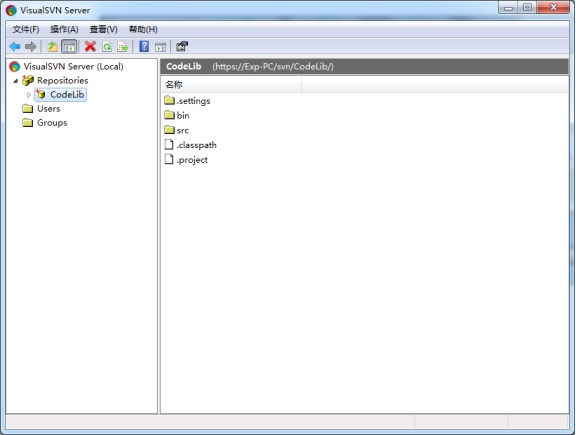The width and height of the screenshot is (576, 435).
Task: Click the Forward arrow toolbar icon
Action: 30,47
